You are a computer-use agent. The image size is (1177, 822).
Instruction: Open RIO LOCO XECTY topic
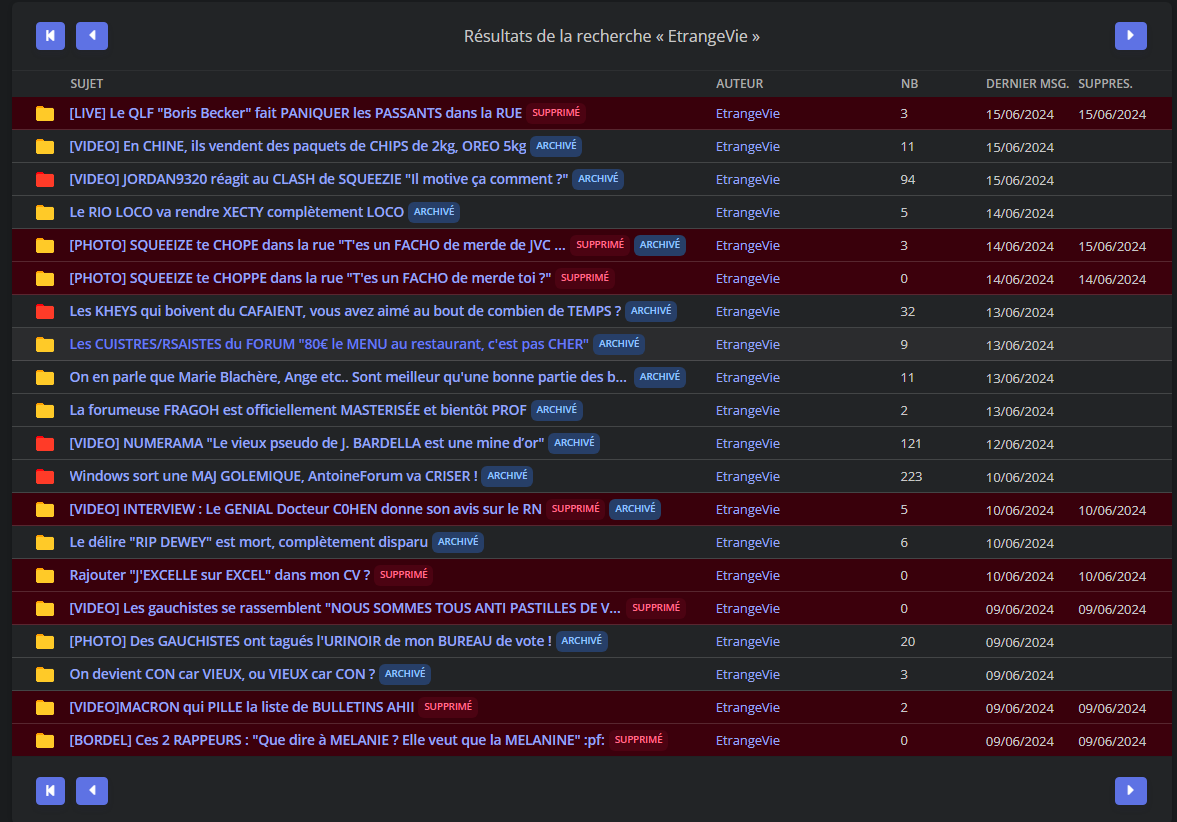pos(236,212)
